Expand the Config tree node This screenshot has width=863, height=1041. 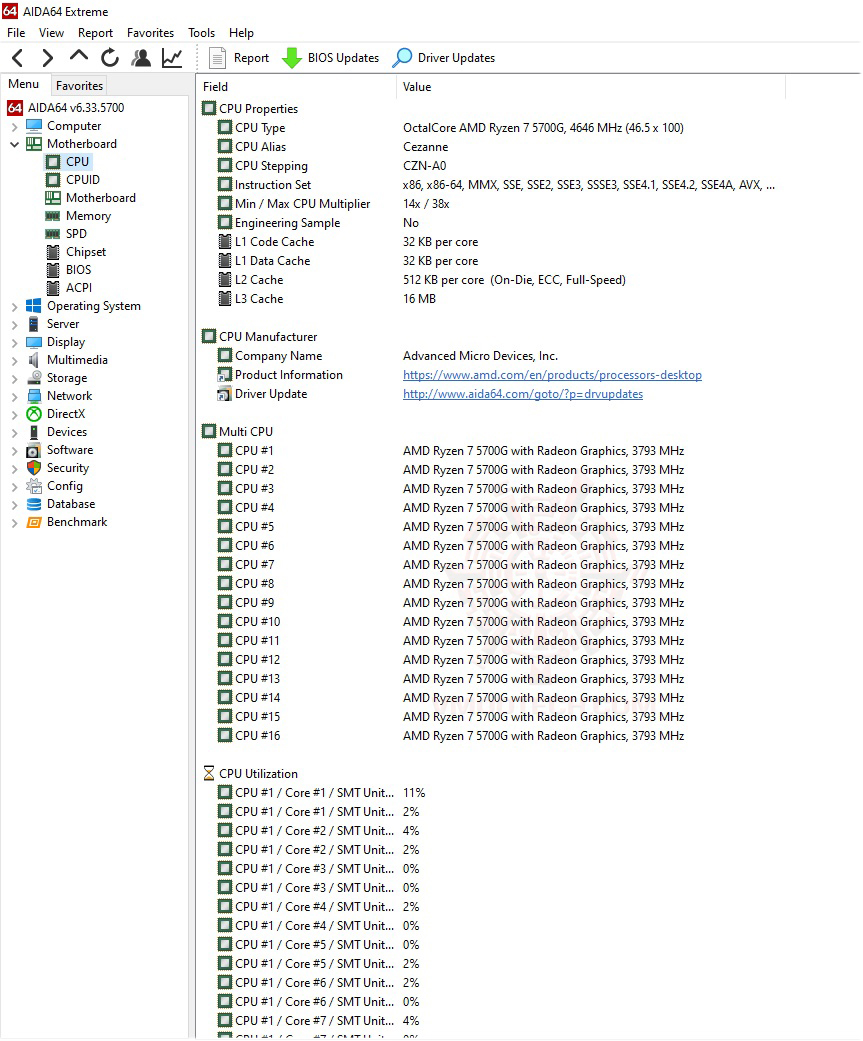[x=14, y=487]
